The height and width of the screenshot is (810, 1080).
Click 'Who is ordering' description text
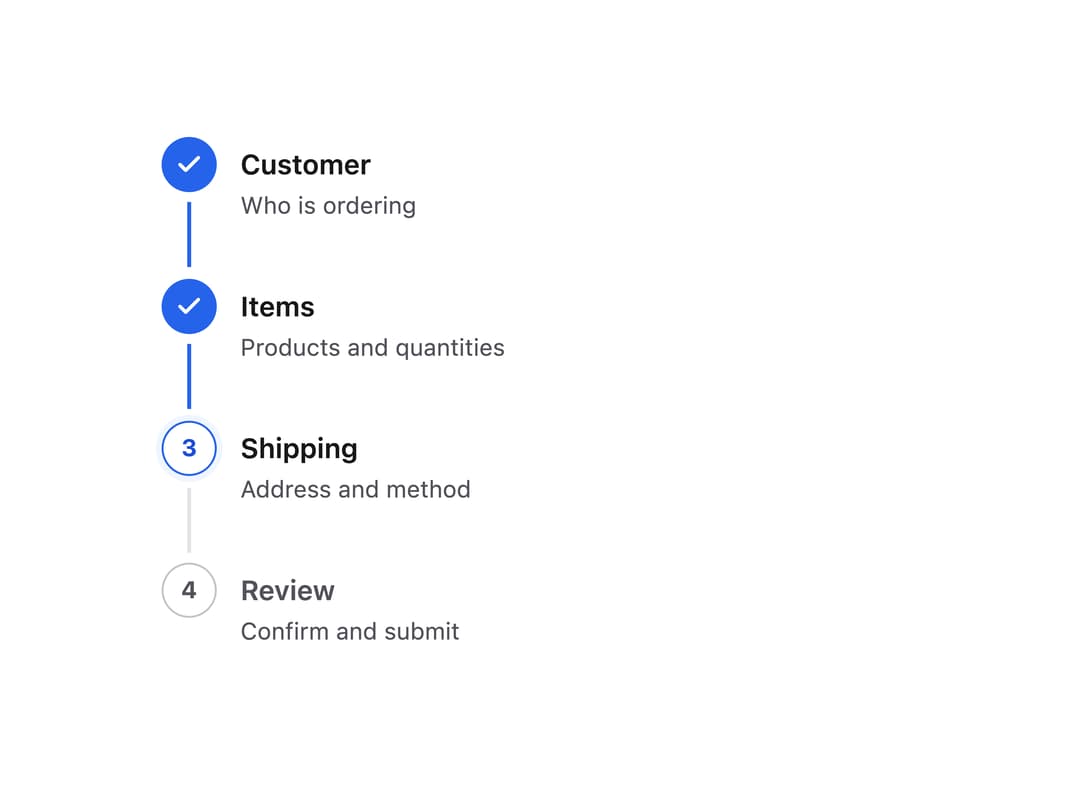329,206
